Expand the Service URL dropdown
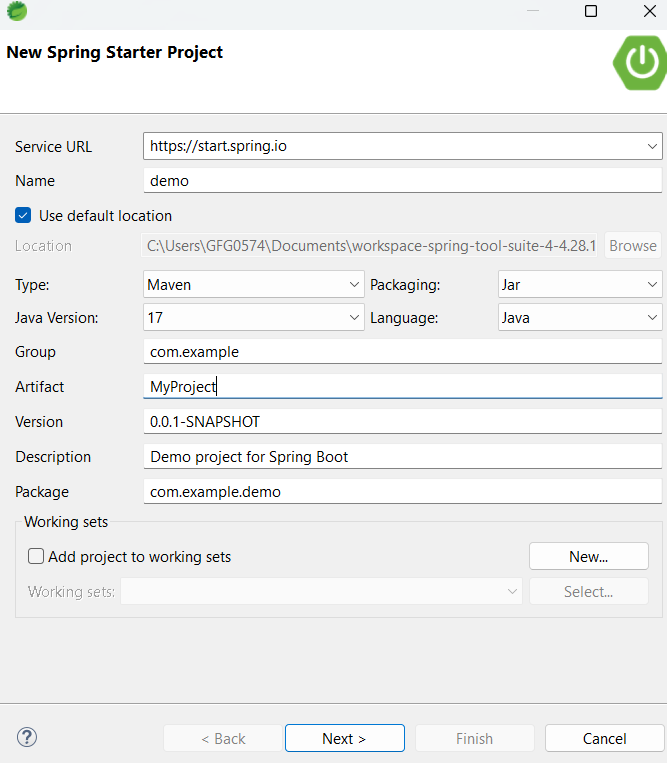Screen dimensions: 667x763 pos(652,146)
